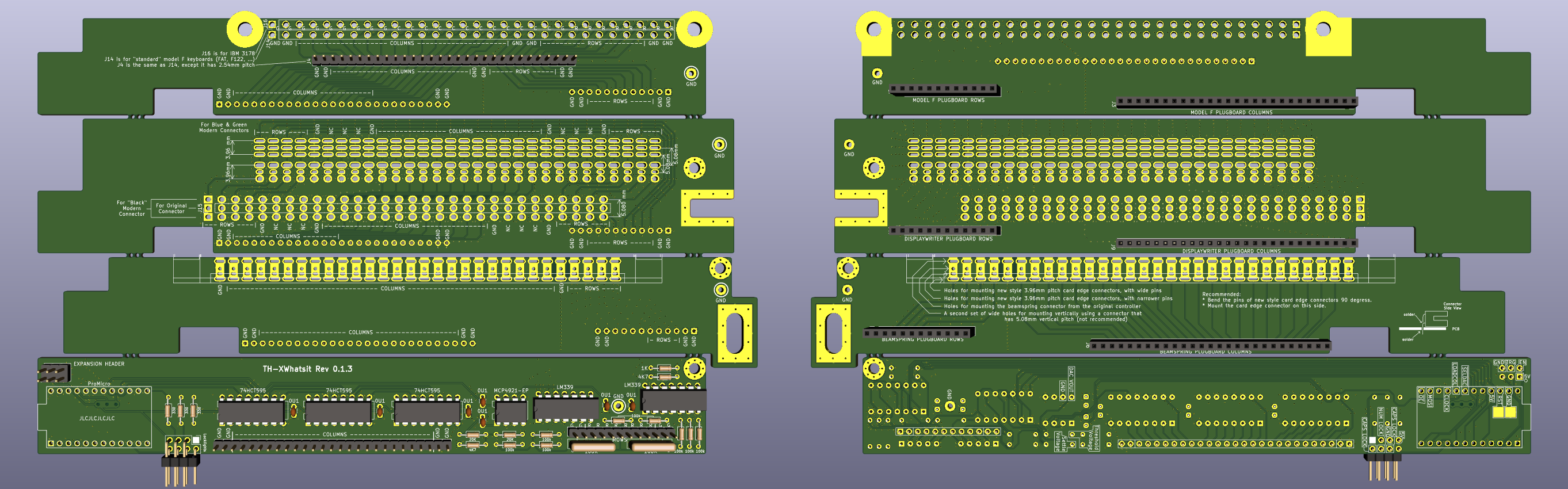Click the 'MODEL F PLUGBOARD COLUMNS' label
The height and width of the screenshot is (489, 1568).
pos(1231,113)
